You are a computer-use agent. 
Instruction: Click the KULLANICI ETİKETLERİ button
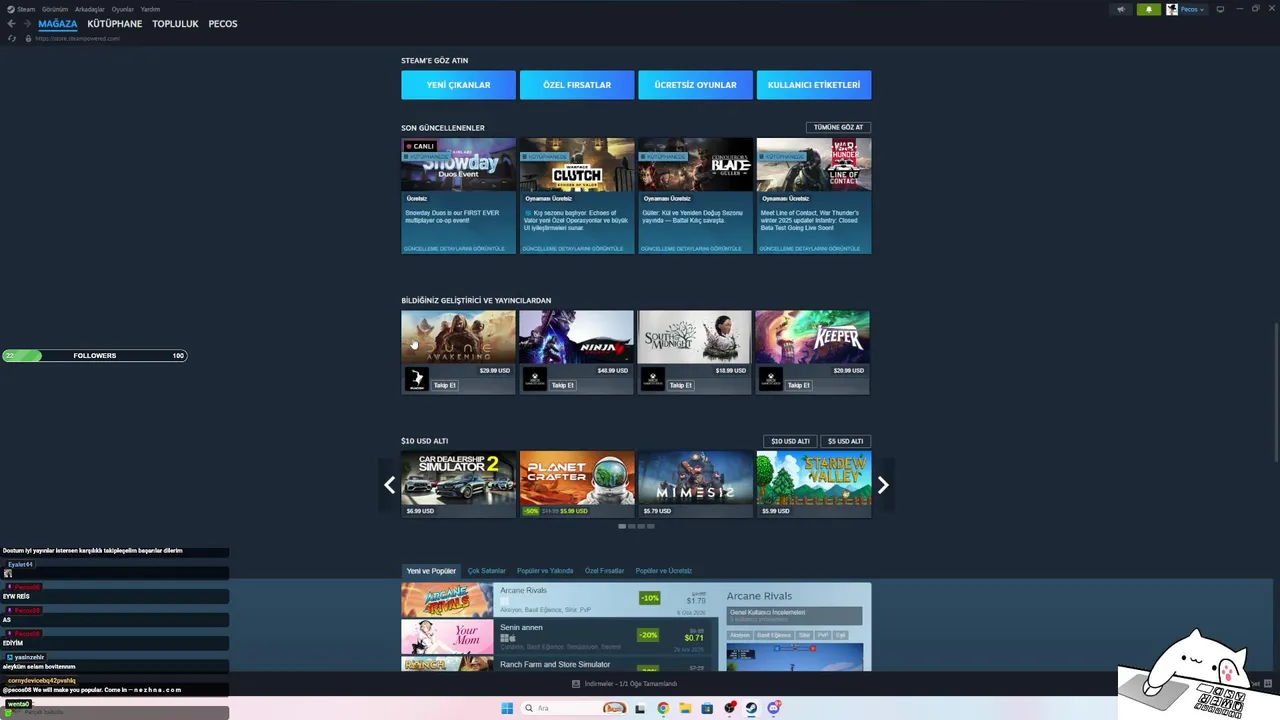pyautogui.click(x=814, y=85)
